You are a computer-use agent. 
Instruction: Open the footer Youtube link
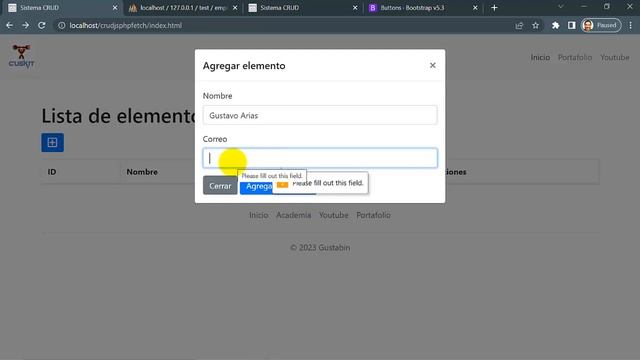pos(333,215)
